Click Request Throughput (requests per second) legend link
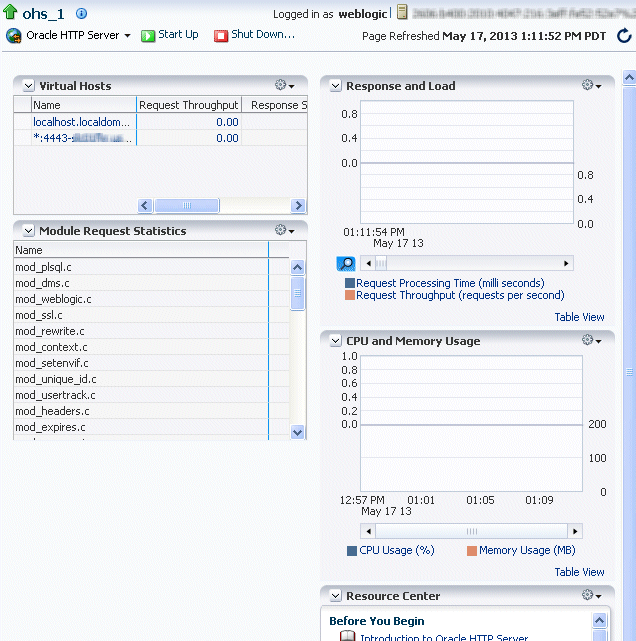636x641 pixels. click(460, 295)
